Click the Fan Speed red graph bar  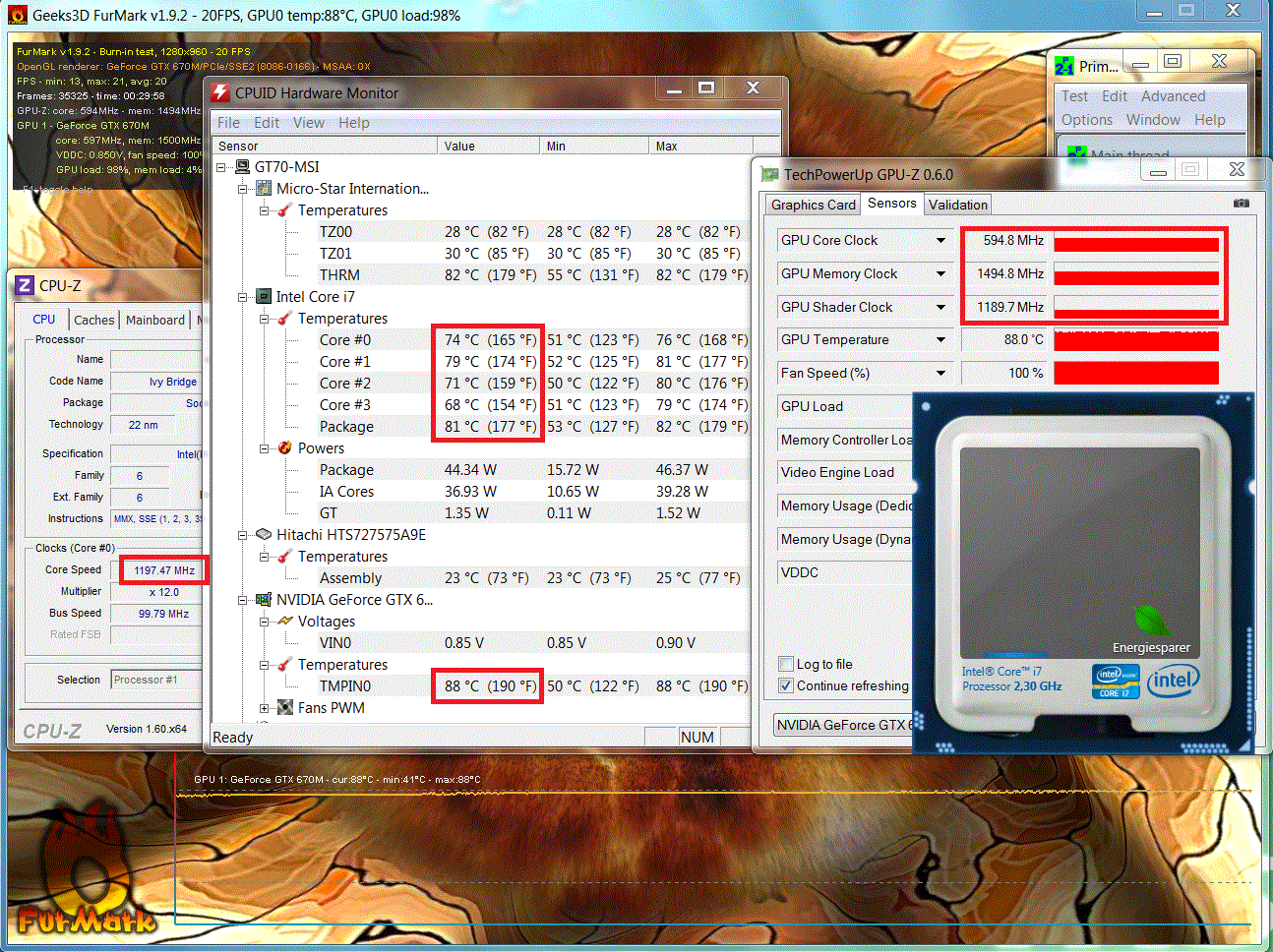(1136, 374)
